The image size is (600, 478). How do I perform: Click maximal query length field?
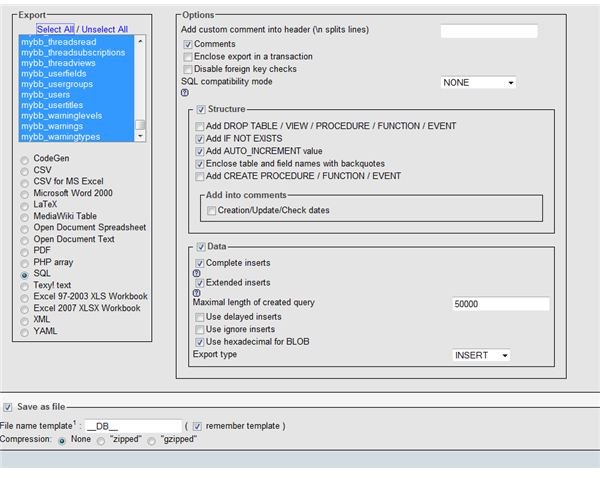pos(501,304)
